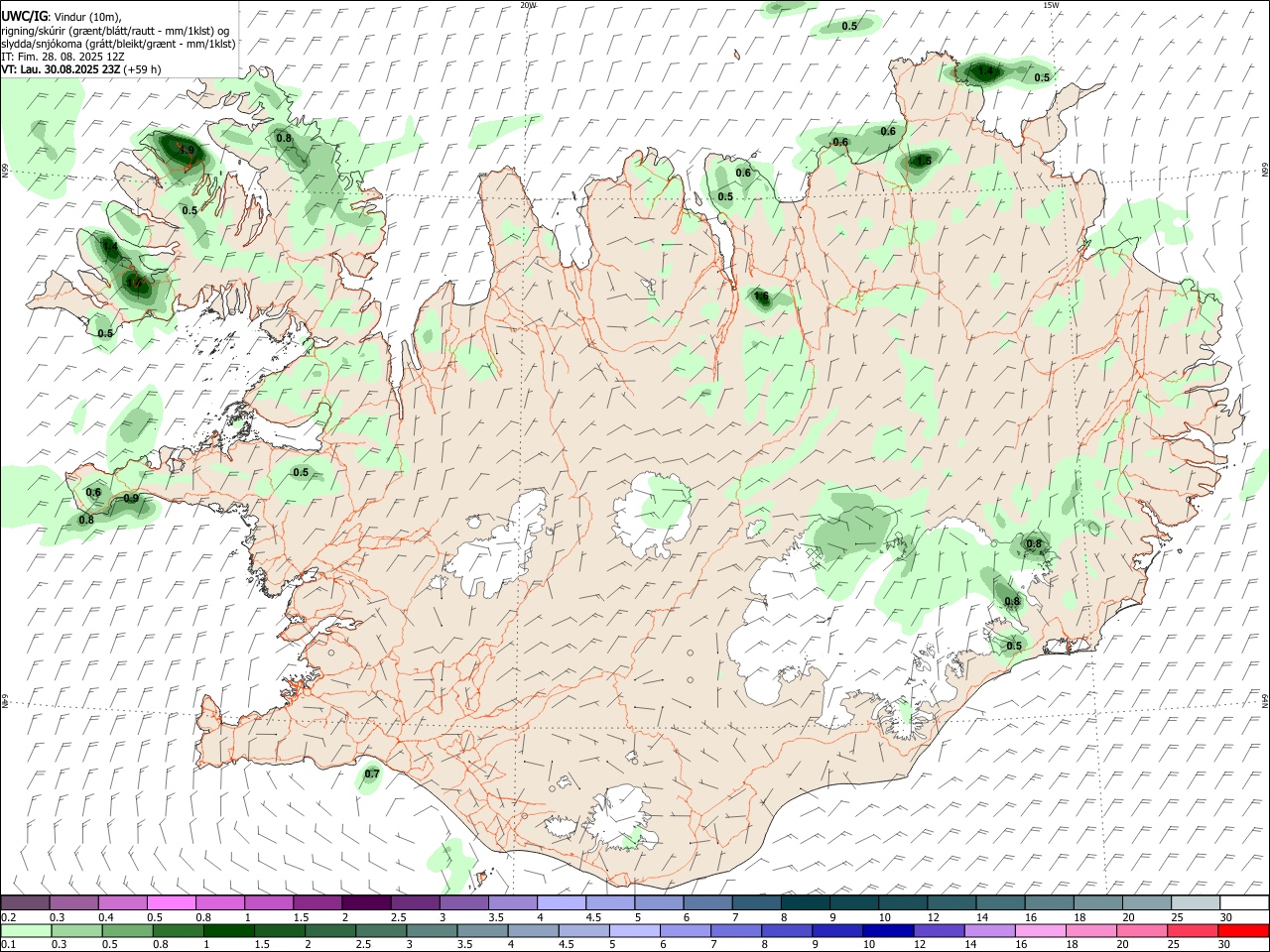Click the 1.9 rainfall value in the Westfjords
The width and height of the screenshot is (1270, 952).
coord(187,151)
